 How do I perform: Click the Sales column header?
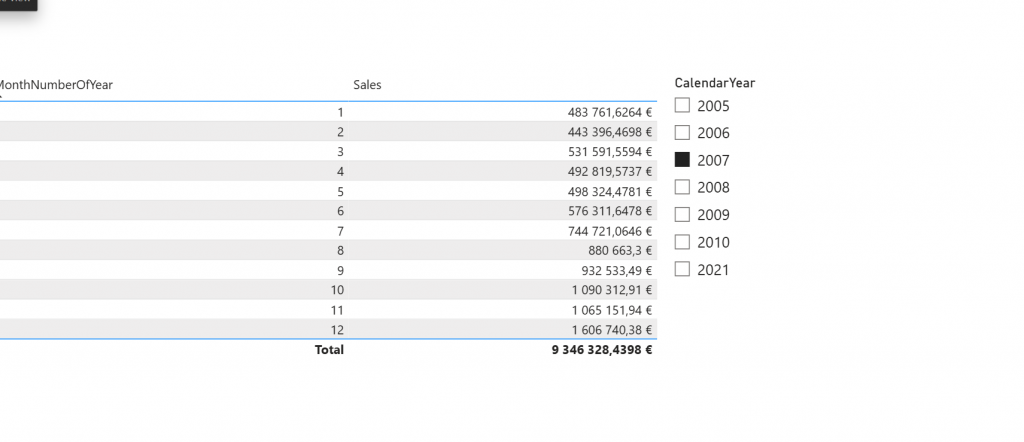(x=367, y=85)
